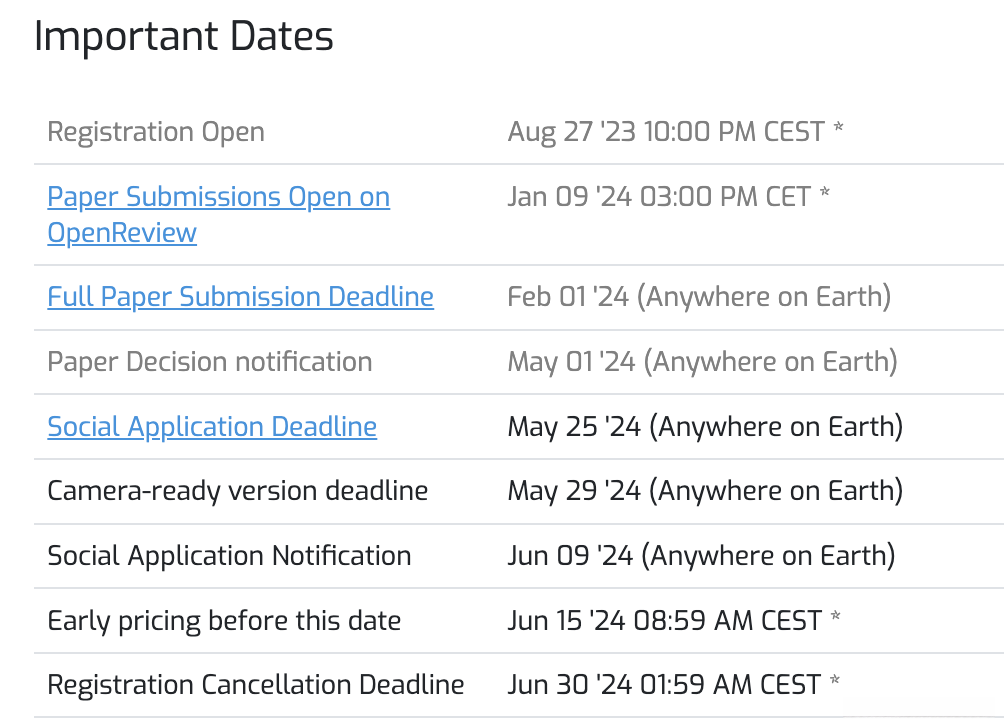
Task: Open the Social Application Deadline link
Action: pos(212,427)
